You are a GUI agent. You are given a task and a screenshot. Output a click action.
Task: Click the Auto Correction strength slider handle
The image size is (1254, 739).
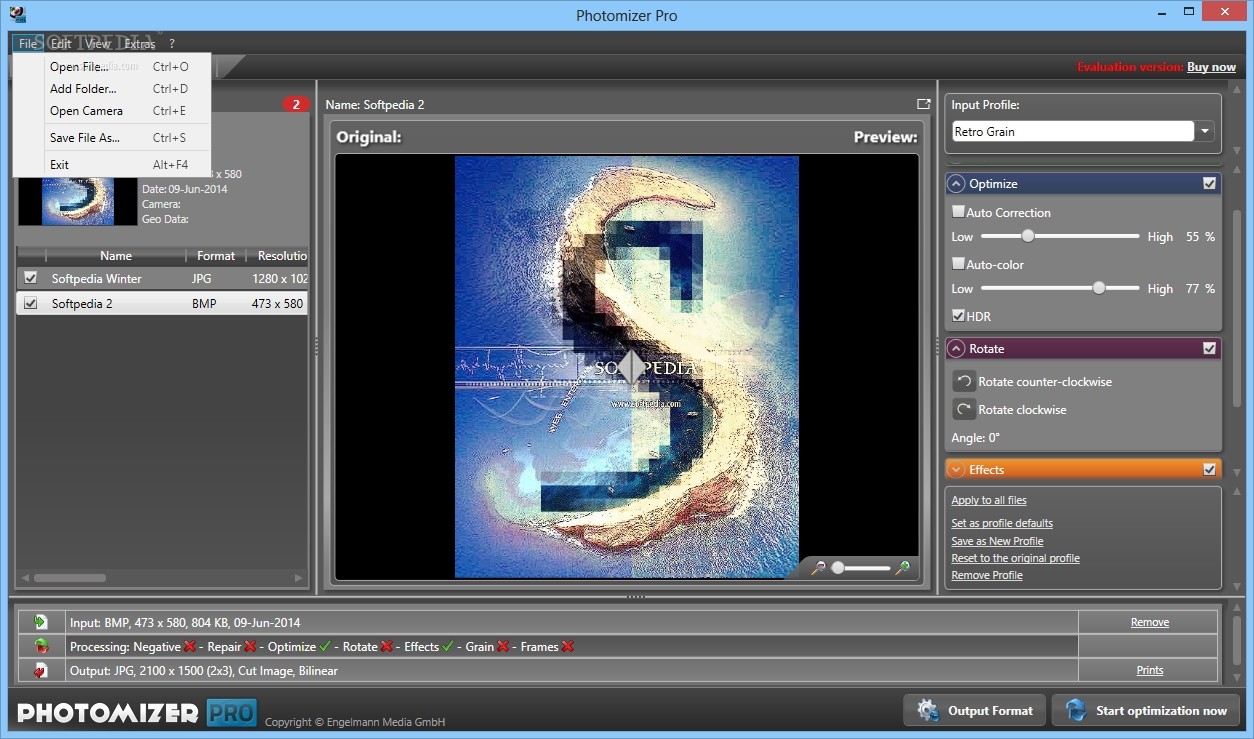click(x=1027, y=236)
